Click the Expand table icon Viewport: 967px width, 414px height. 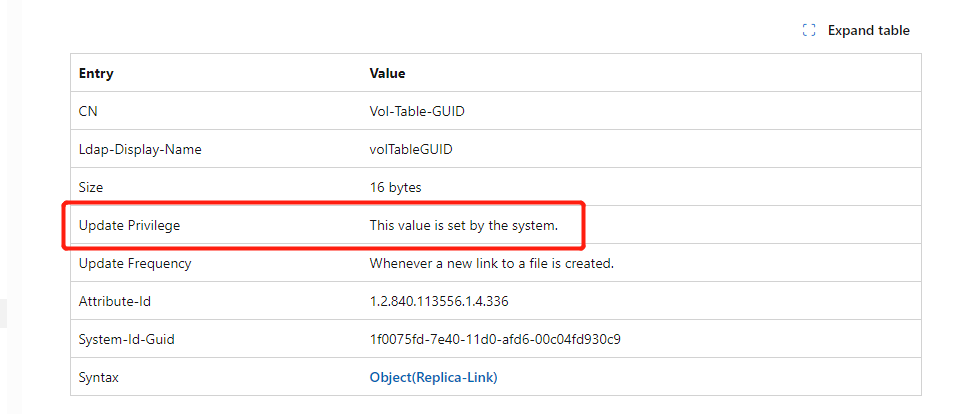point(809,30)
